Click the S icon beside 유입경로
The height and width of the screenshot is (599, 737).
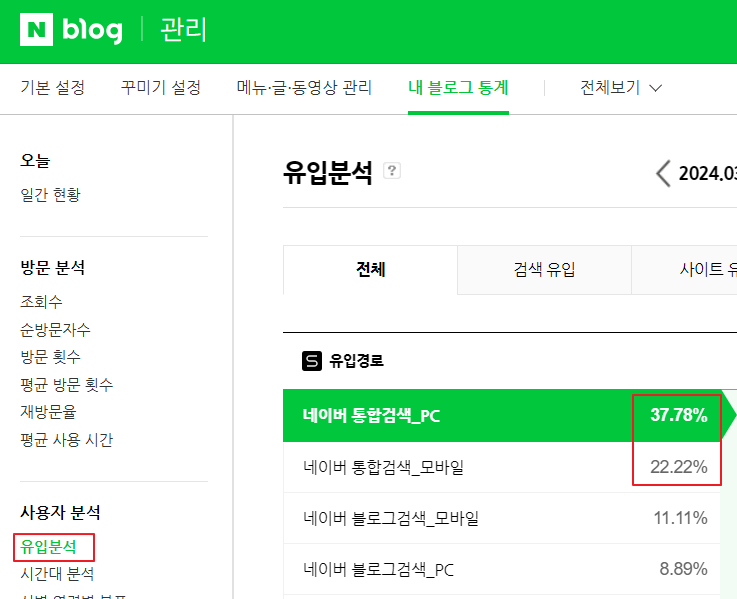tap(312, 361)
